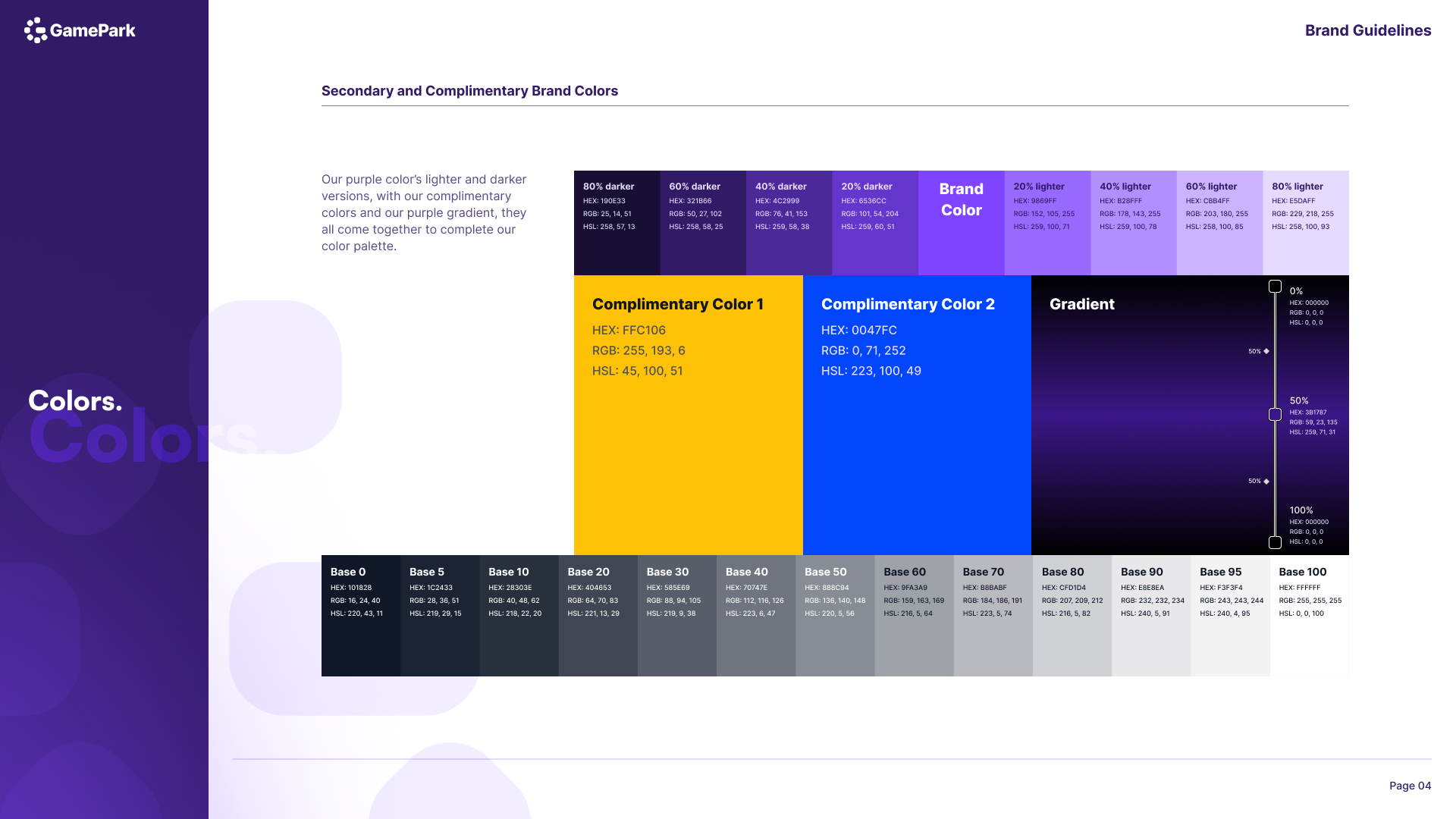Pick the 40% lighter purple swatch
Image resolution: width=1456 pixels, height=819 pixels.
1134,223
